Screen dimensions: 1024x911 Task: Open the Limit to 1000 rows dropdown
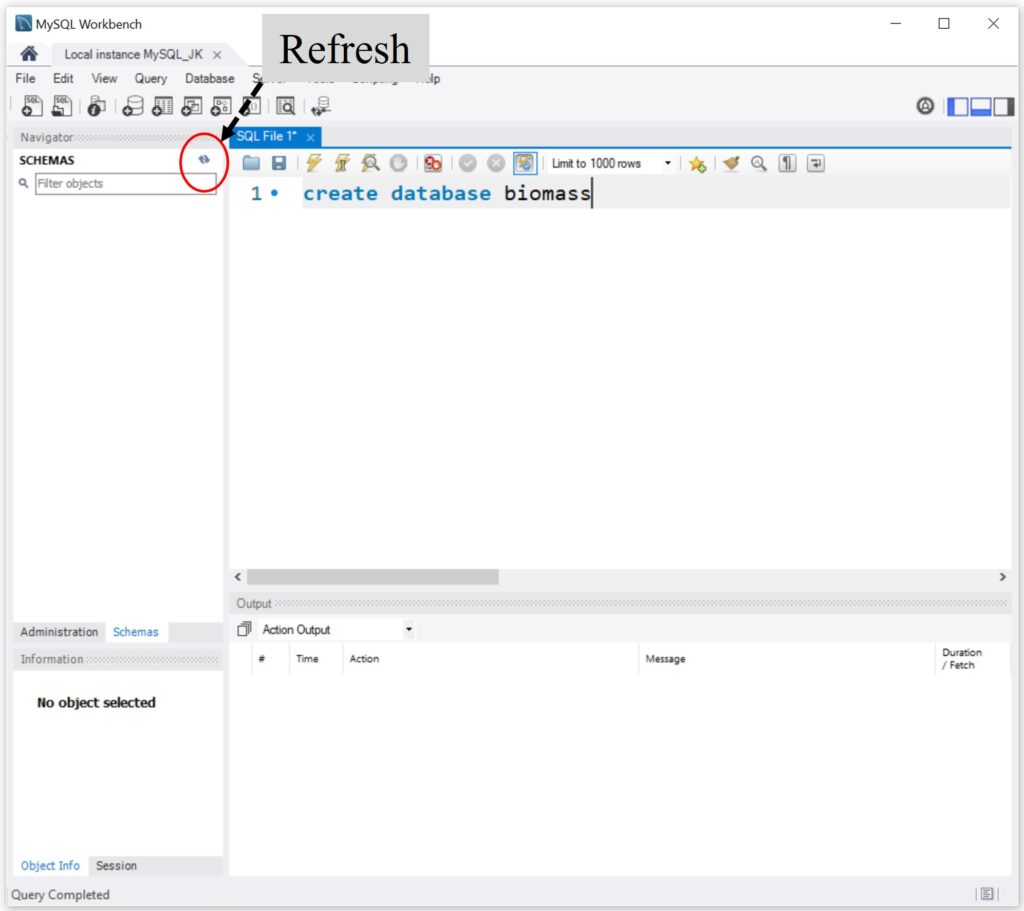coord(611,164)
